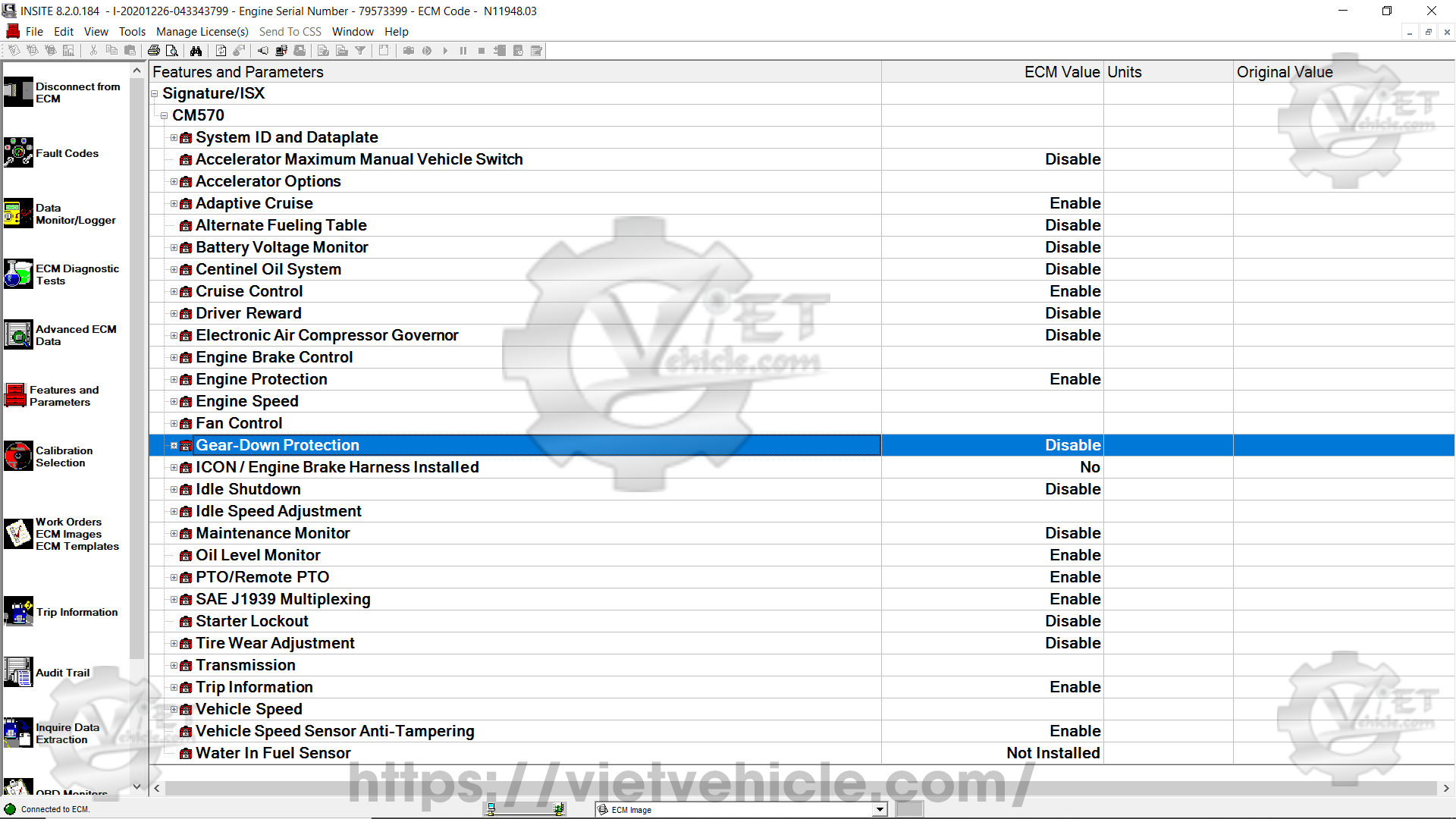This screenshot has height=819, width=1456.
Task: Expand the Cruise Control node
Action: pyautogui.click(x=174, y=292)
